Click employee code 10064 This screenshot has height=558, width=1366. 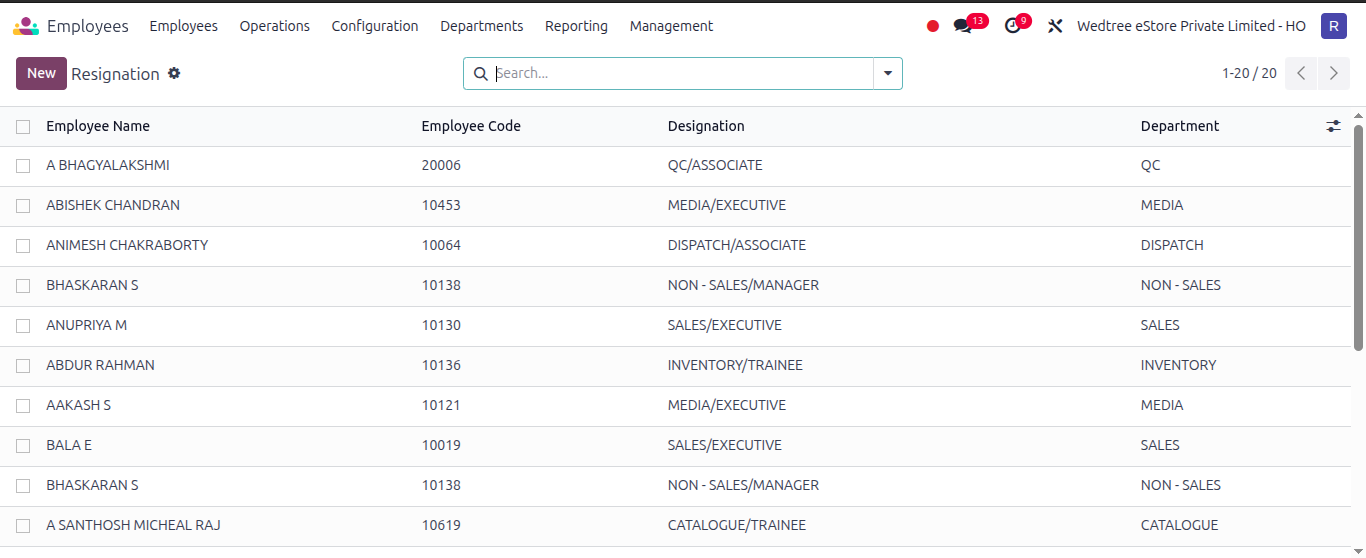click(x=441, y=245)
